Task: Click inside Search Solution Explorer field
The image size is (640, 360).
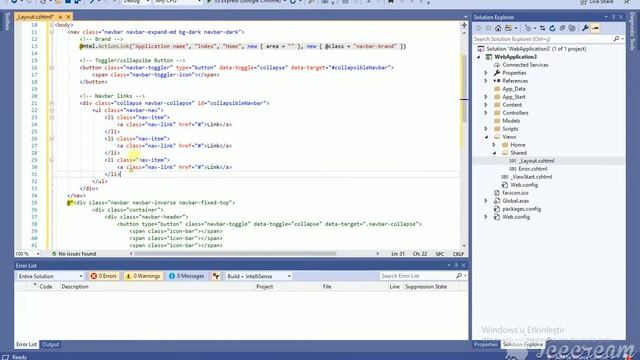Action: click(543, 39)
